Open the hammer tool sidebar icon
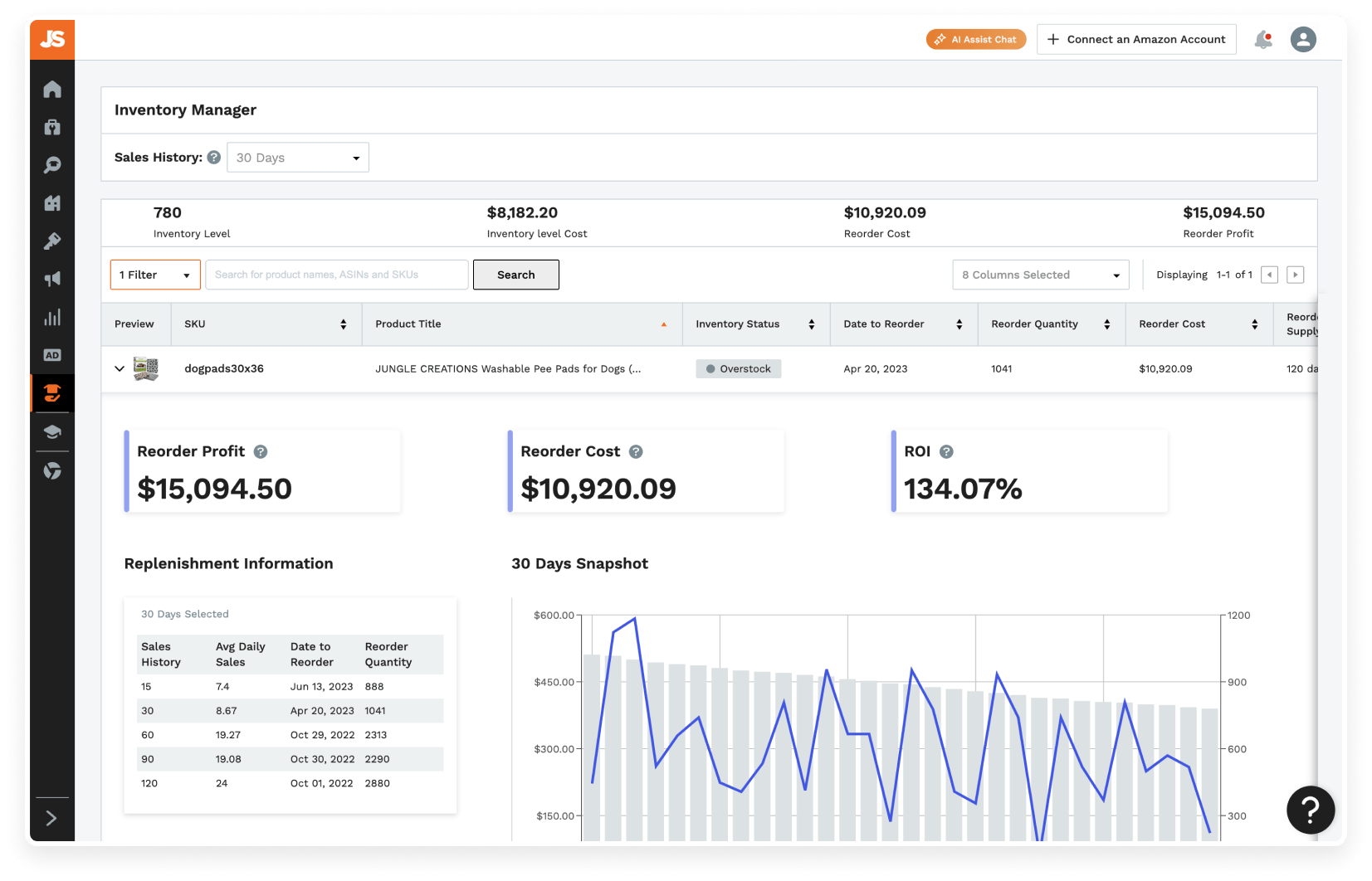 [52, 241]
